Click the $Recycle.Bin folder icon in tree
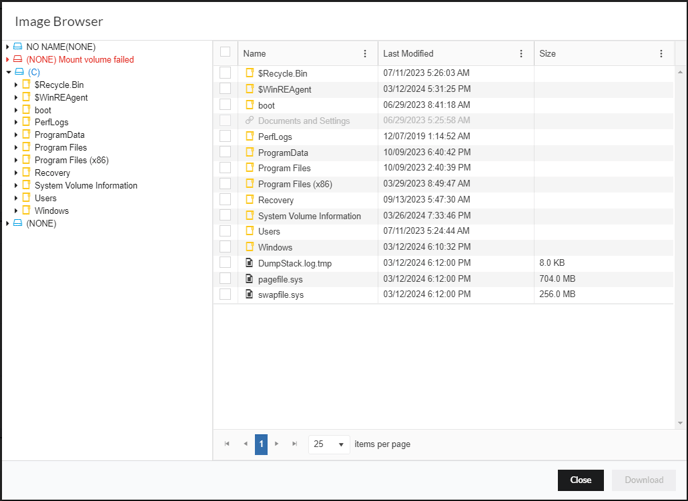688x501 pixels. [x=26, y=84]
